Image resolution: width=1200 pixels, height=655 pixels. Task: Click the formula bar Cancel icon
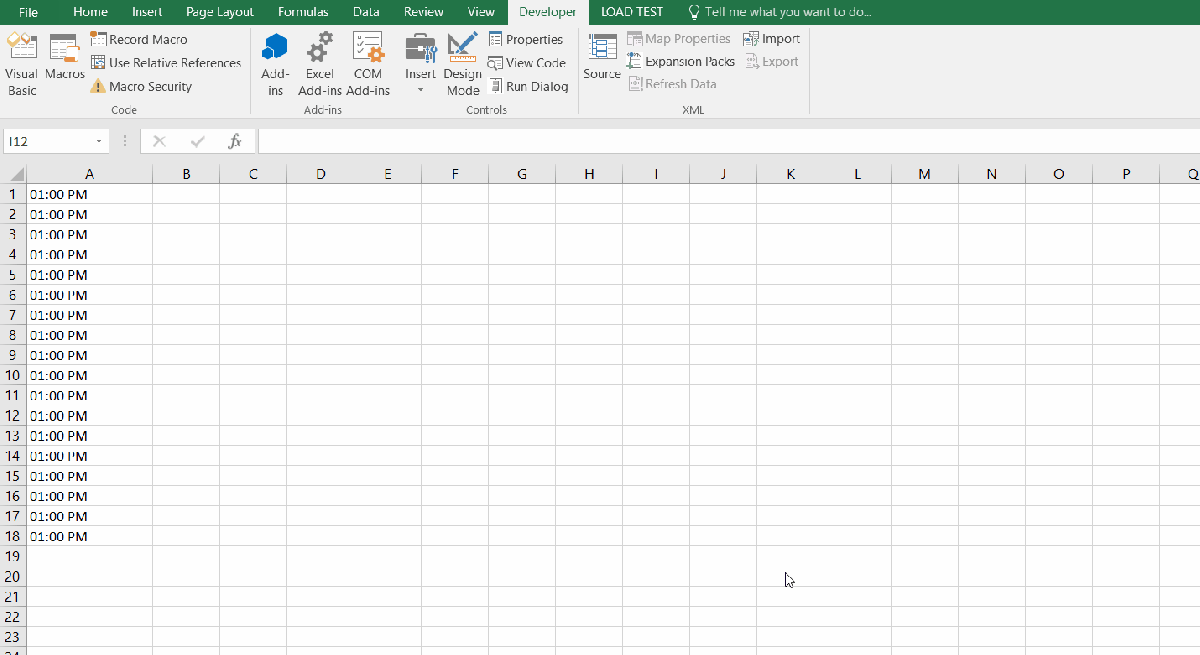159,142
